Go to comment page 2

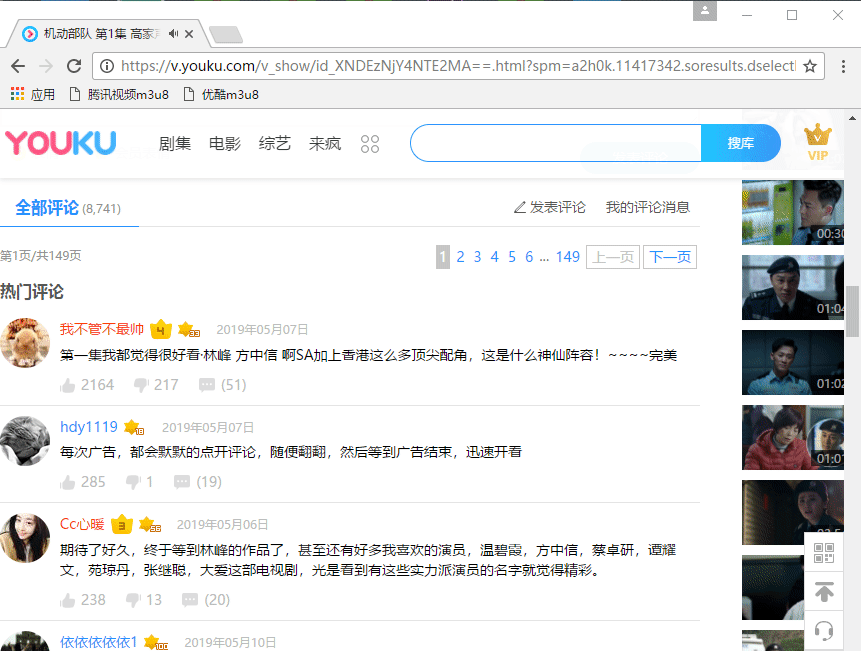coord(460,257)
